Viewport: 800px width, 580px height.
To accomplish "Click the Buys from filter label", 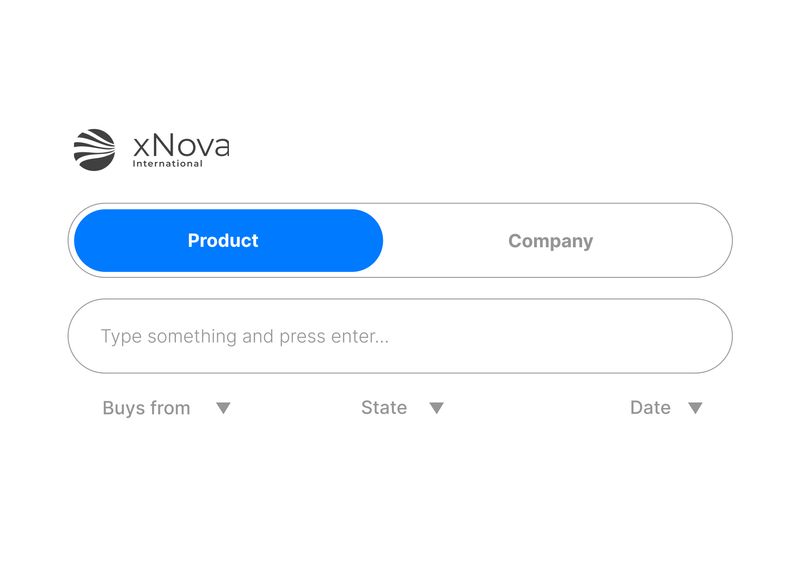I will [x=146, y=407].
